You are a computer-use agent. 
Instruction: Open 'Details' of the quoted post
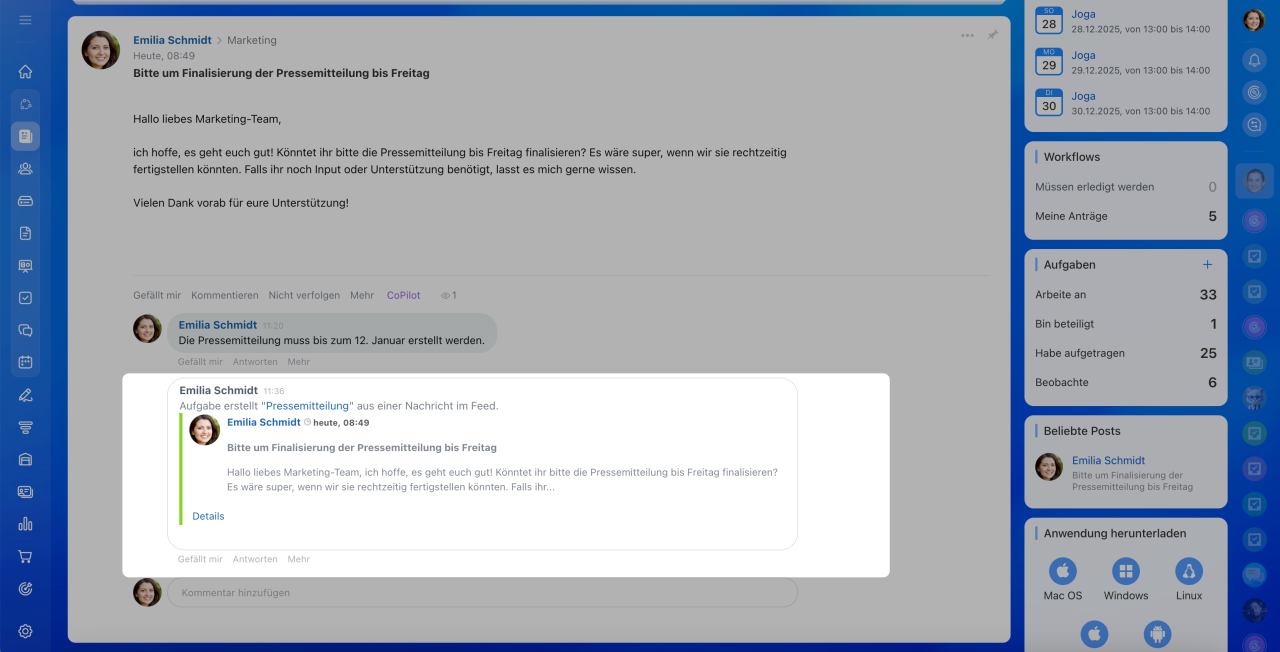pos(208,516)
